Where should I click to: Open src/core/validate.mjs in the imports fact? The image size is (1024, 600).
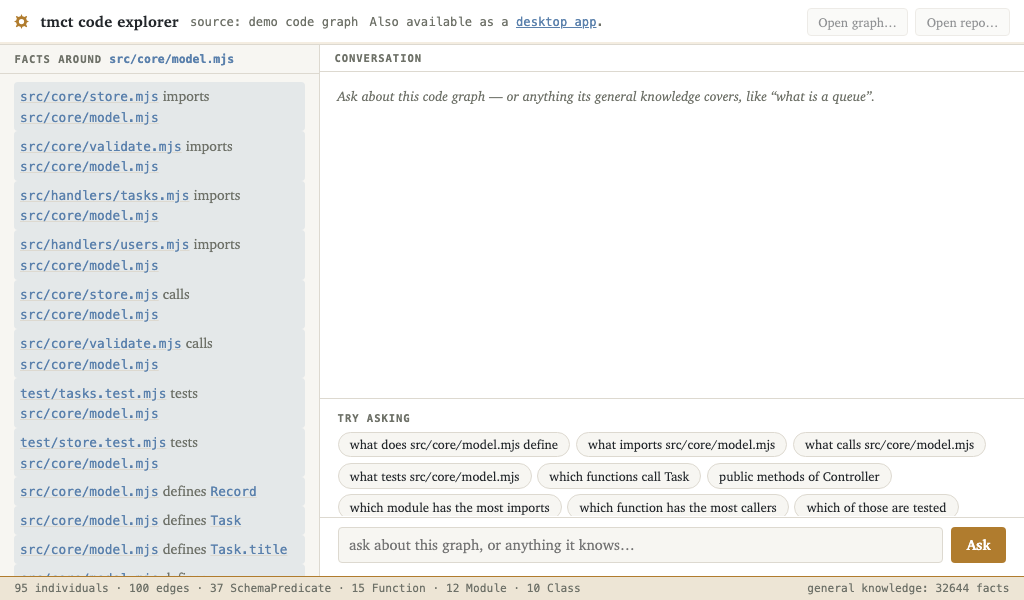[x=101, y=146]
